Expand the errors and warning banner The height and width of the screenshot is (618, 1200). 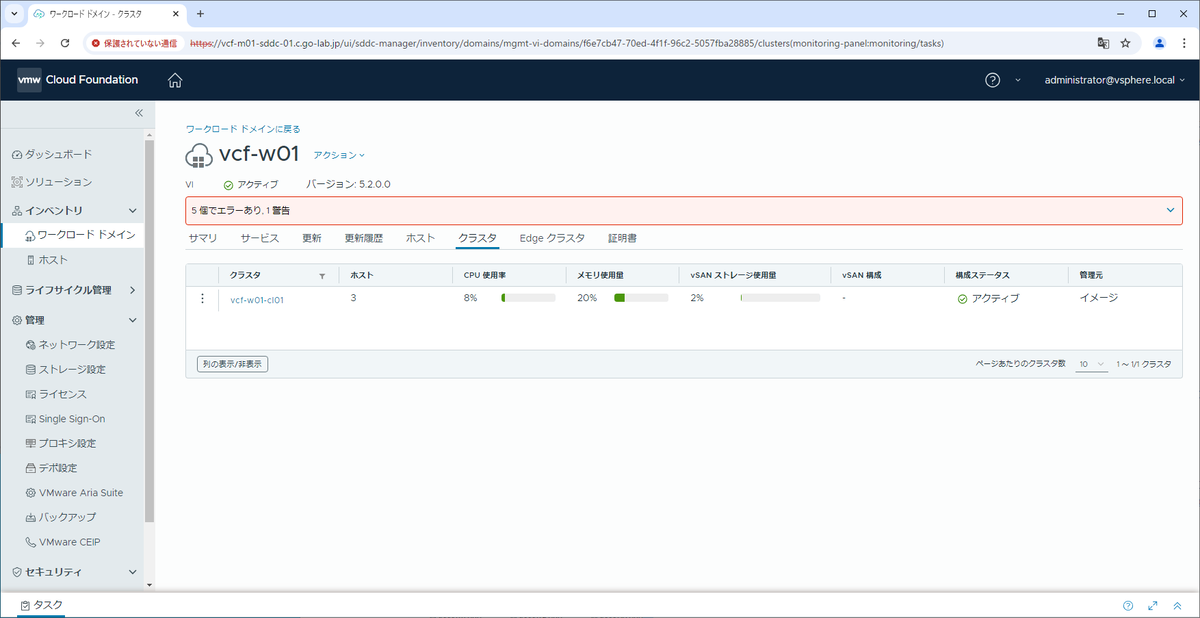coord(1171,210)
